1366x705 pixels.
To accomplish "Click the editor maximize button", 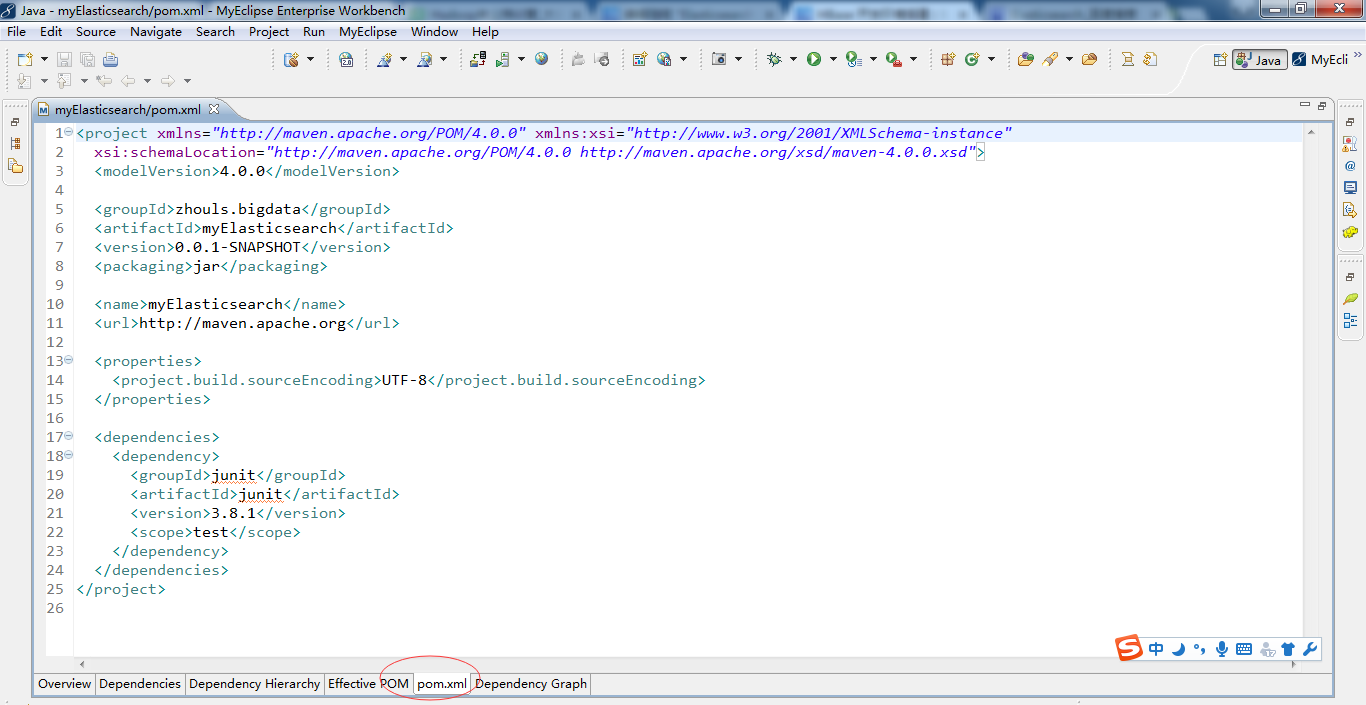I will [x=1322, y=105].
